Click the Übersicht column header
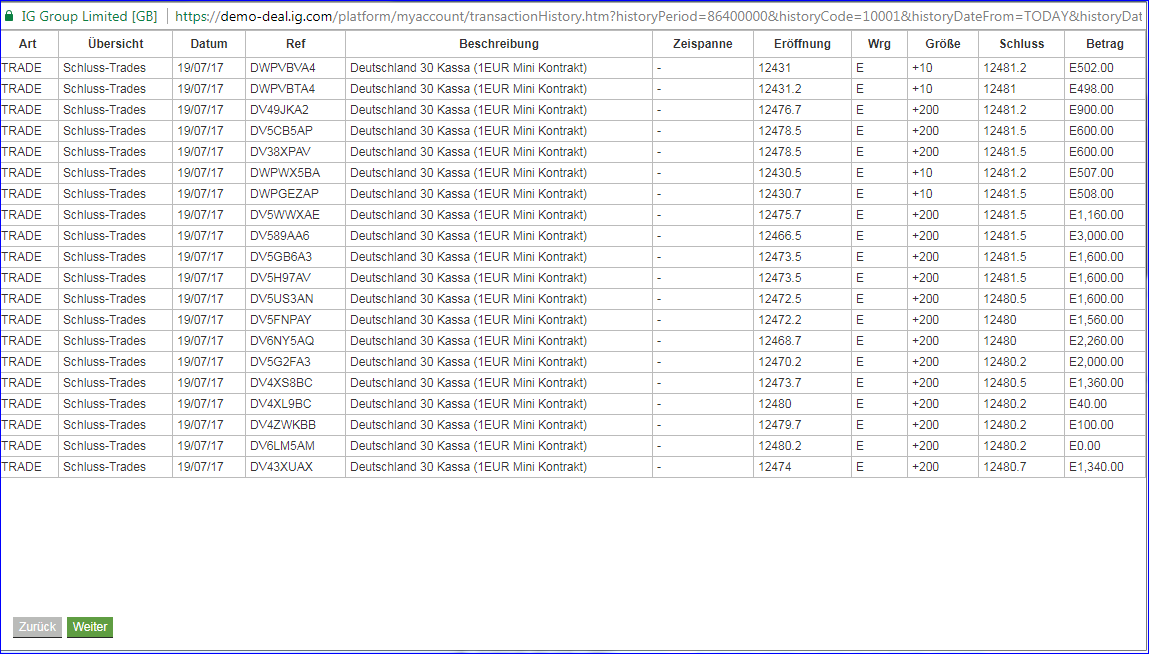 pos(116,44)
